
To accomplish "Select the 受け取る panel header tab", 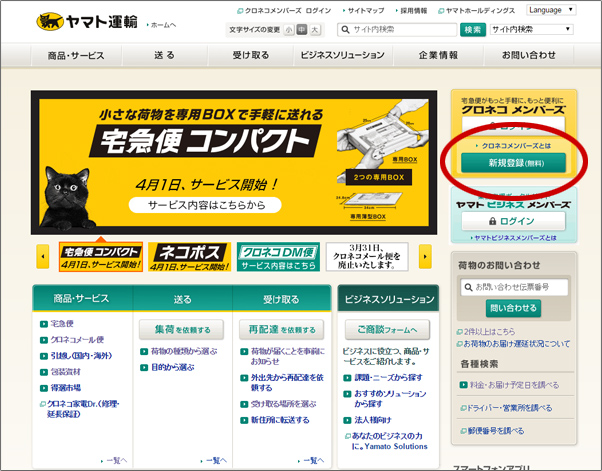I will pos(281,299).
